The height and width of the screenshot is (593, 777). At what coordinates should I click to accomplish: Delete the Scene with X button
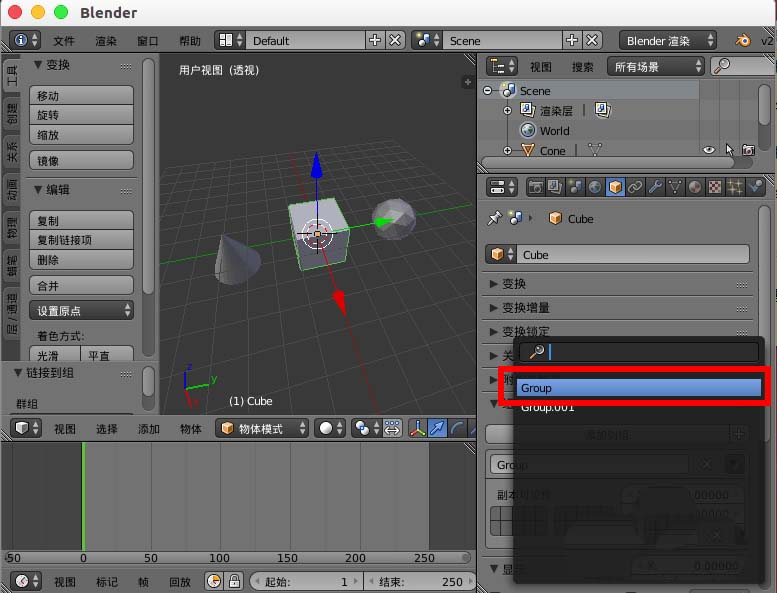[592, 40]
